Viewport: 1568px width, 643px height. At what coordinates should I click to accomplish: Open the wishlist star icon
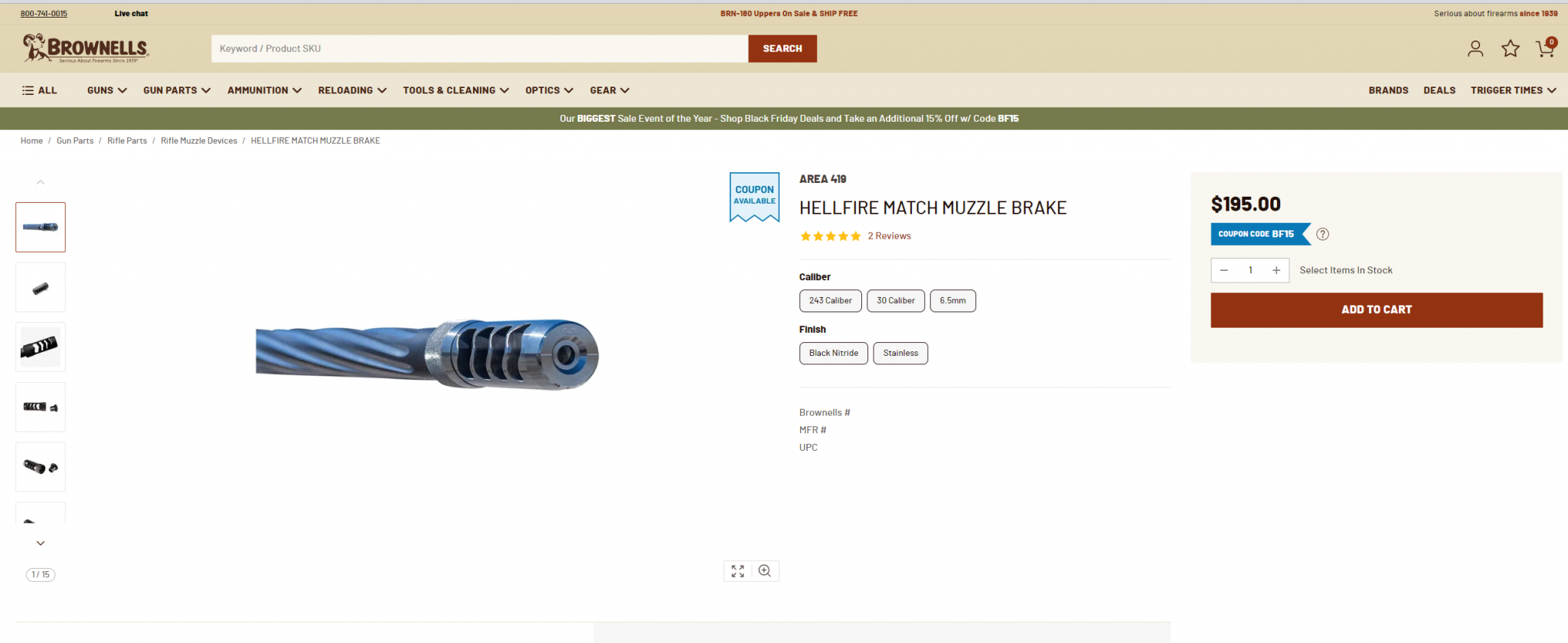1511,49
